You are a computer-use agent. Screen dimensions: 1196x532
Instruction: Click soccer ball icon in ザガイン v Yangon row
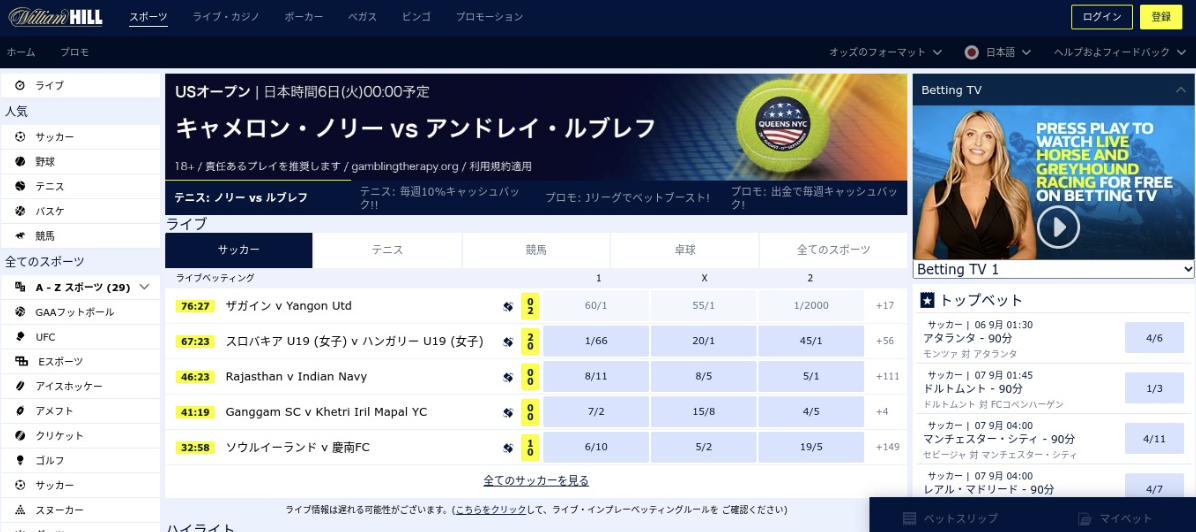[x=508, y=307]
